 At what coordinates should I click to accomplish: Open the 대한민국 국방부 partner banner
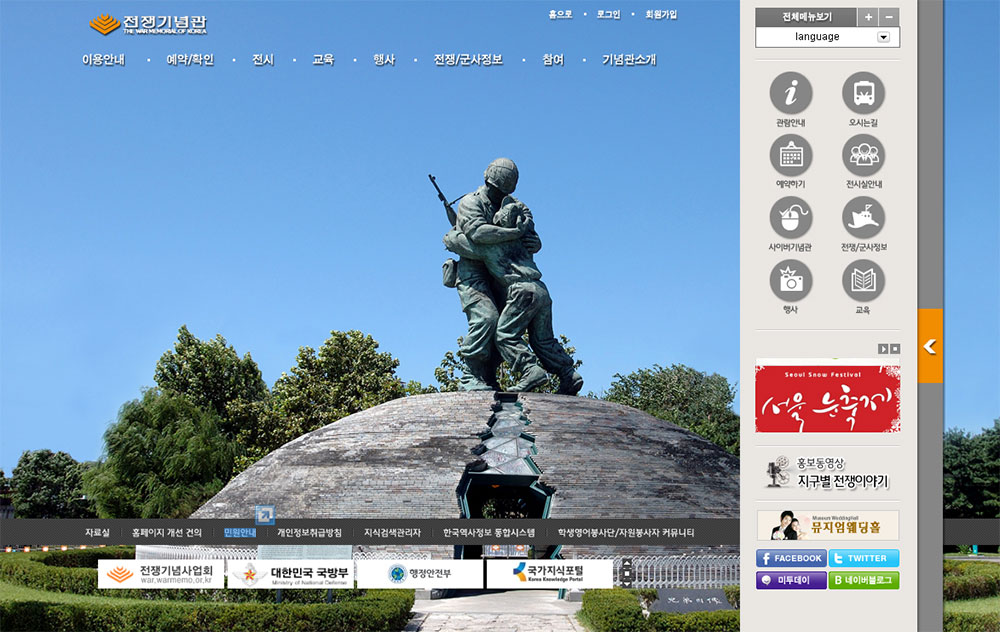coord(290,573)
